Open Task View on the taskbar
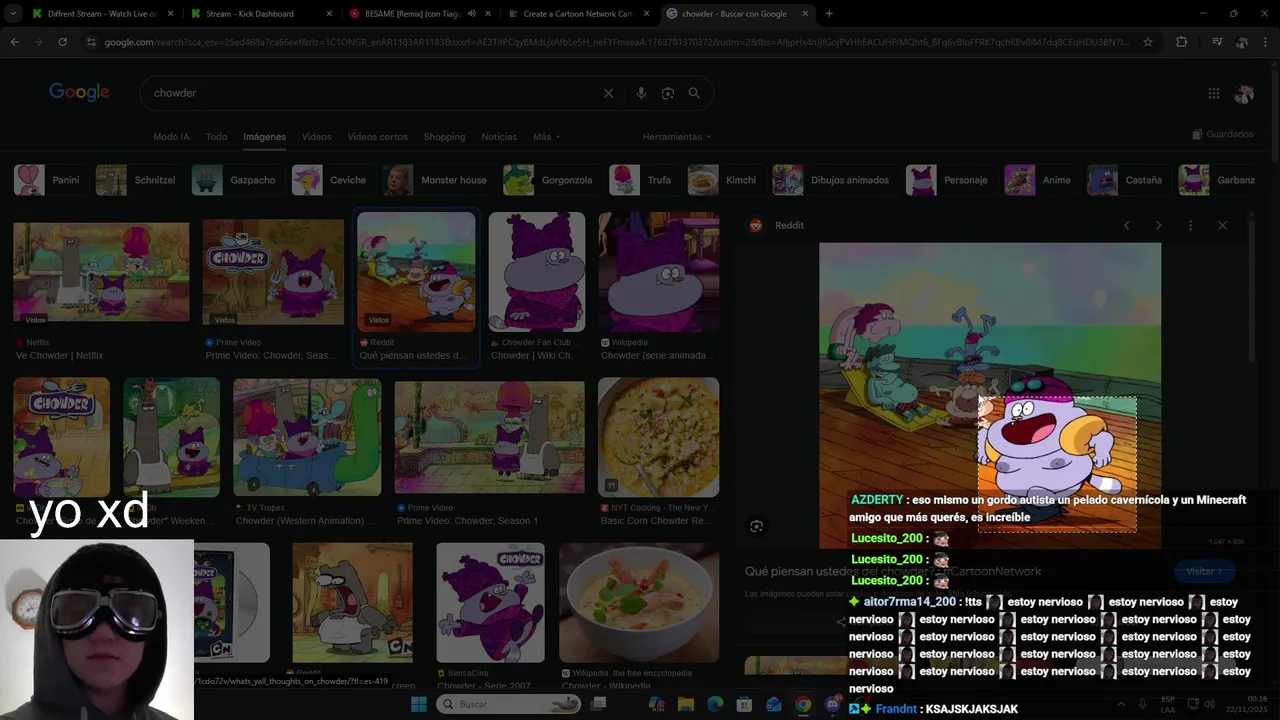Image resolution: width=1280 pixels, height=720 pixels. (598, 704)
